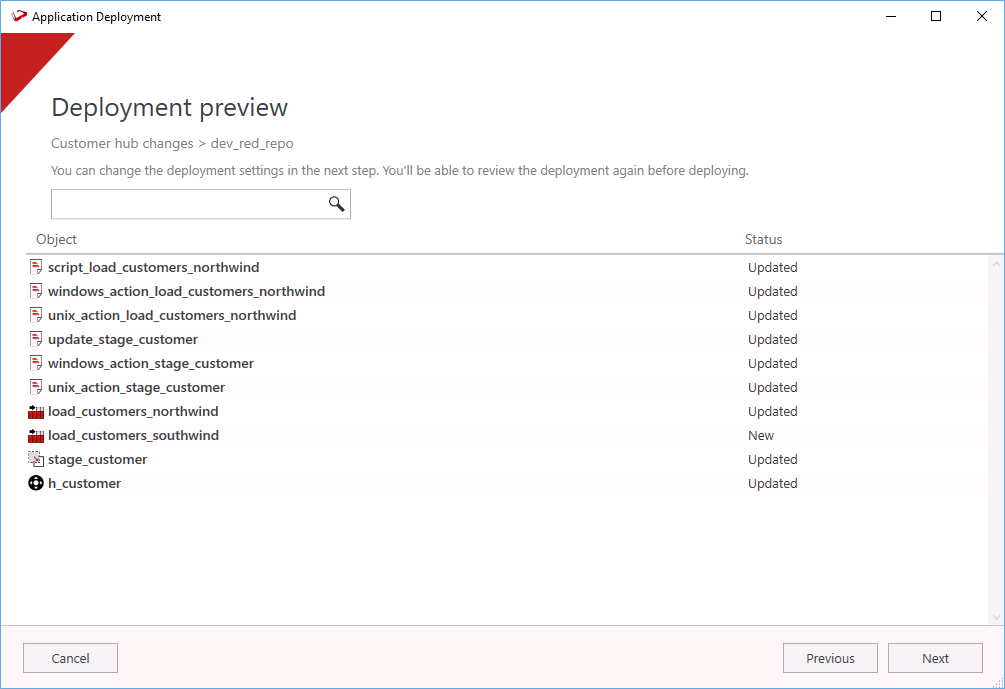Click the update_stage_customer procedure icon
Screen dimensions: 1005x689
[36, 340]
